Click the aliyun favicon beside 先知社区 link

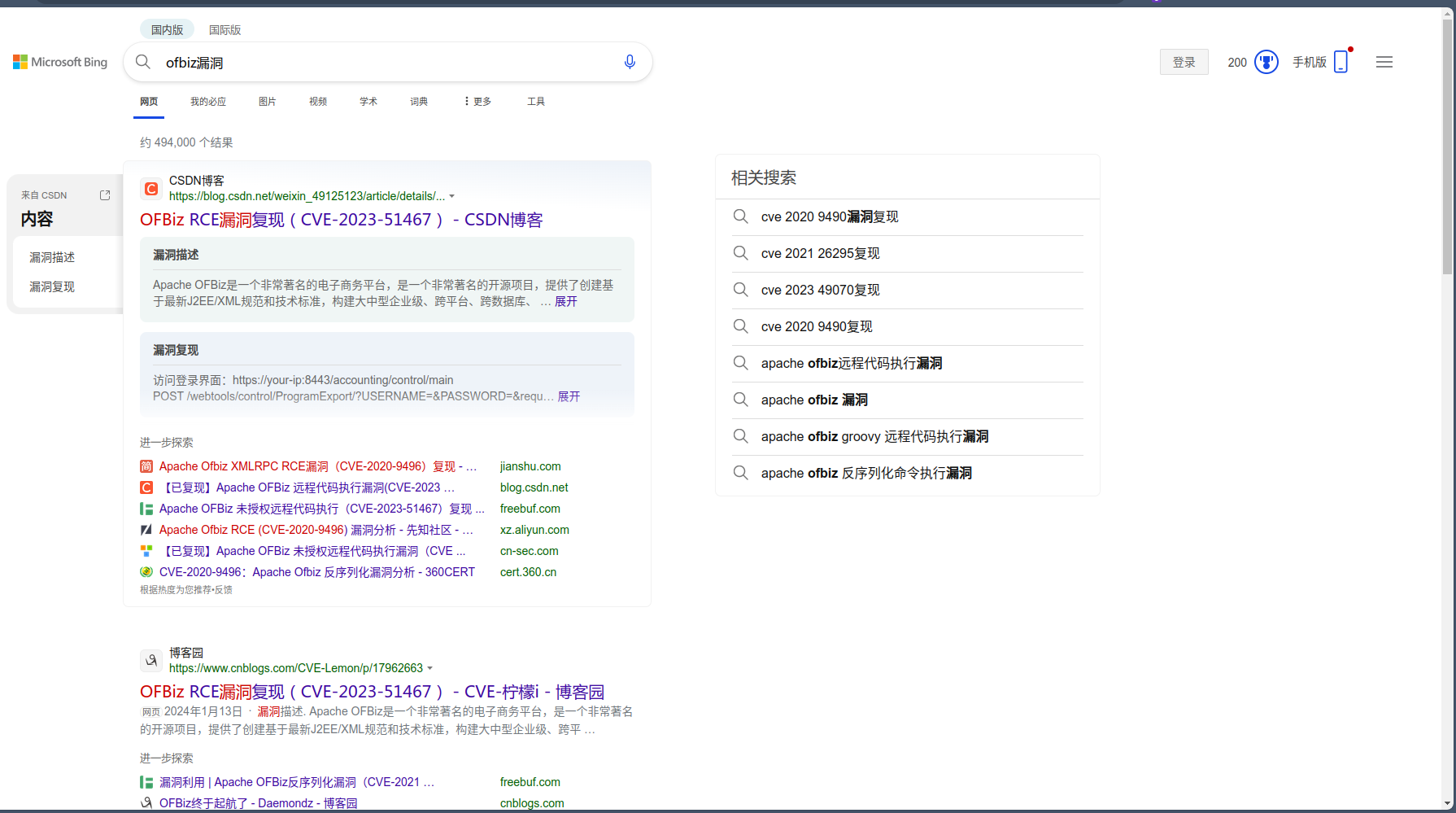tap(146, 530)
